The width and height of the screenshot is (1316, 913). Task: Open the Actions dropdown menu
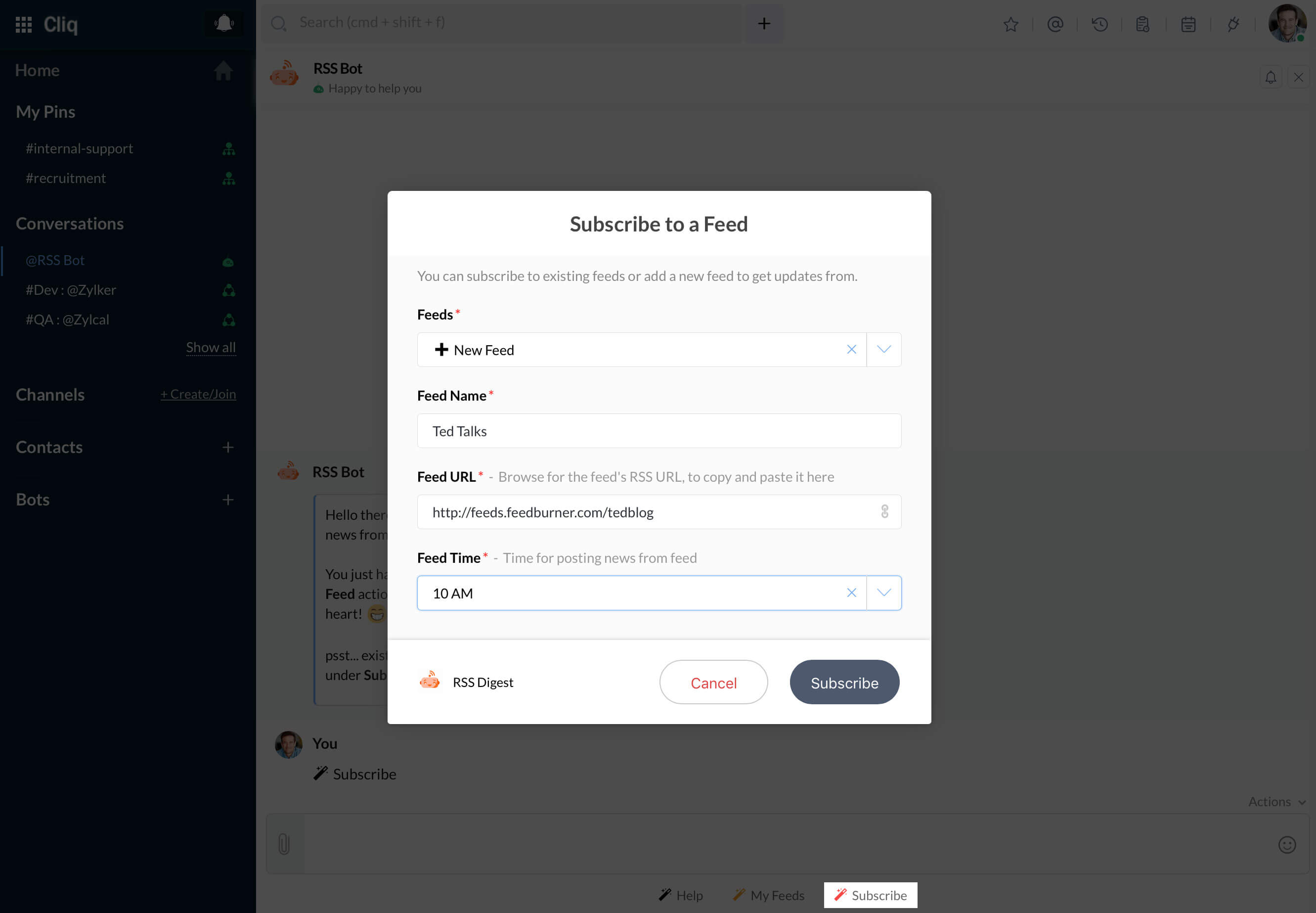point(1276,801)
